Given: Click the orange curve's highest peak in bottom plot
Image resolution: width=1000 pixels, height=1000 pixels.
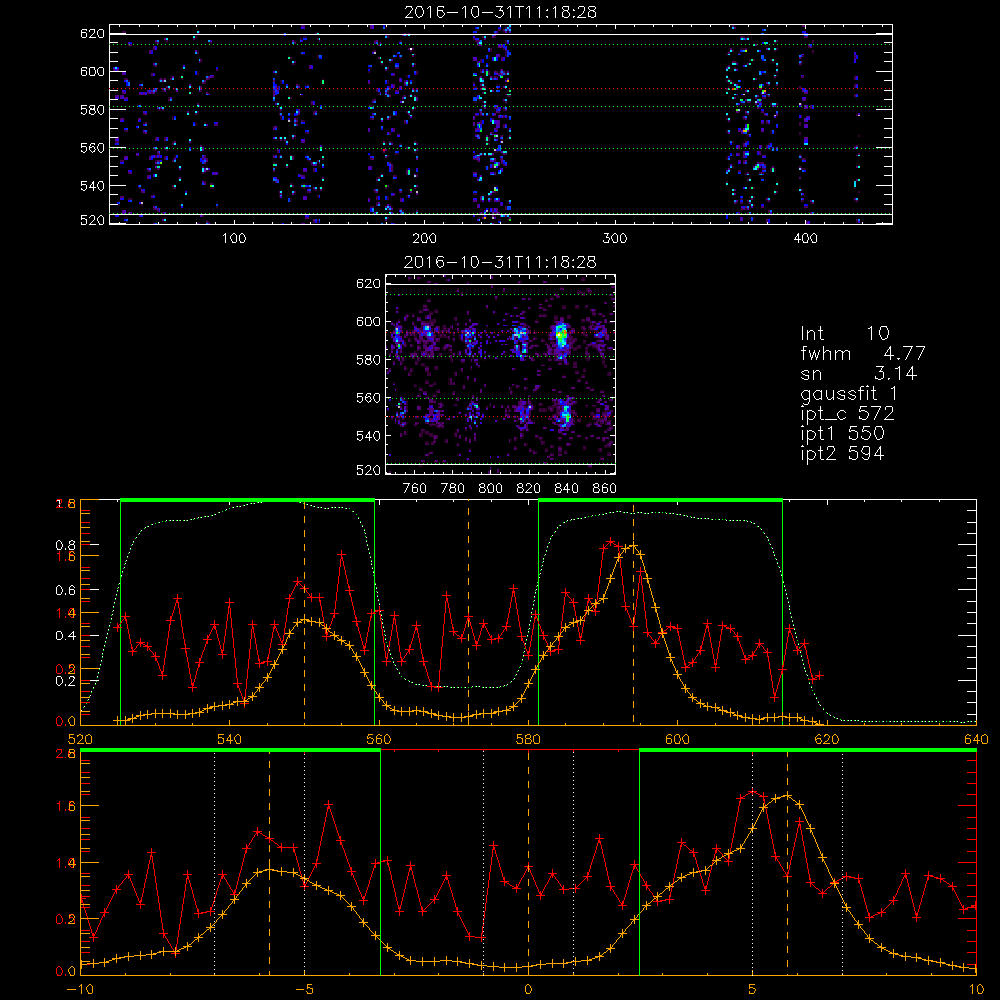Looking at the screenshot, I should [x=788, y=795].
